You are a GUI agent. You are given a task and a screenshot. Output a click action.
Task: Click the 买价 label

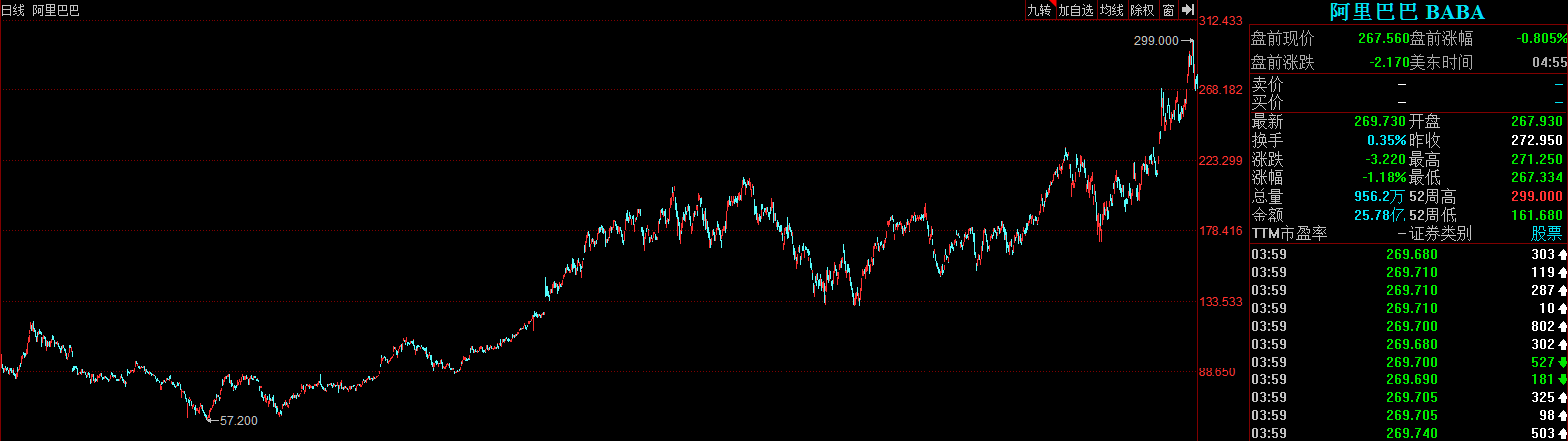[x=1267, y=102]
